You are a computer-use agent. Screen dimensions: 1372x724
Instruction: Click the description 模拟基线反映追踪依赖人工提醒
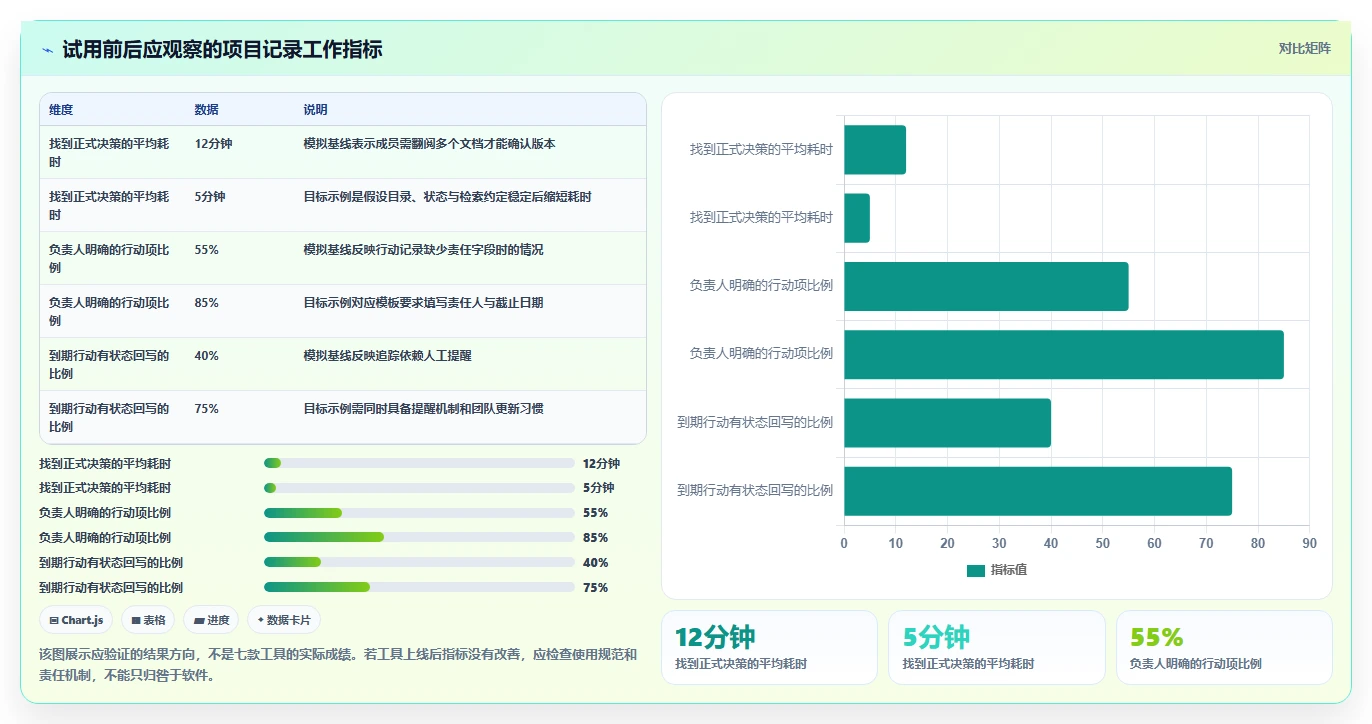pyautogui.click(x=387, y=356)
